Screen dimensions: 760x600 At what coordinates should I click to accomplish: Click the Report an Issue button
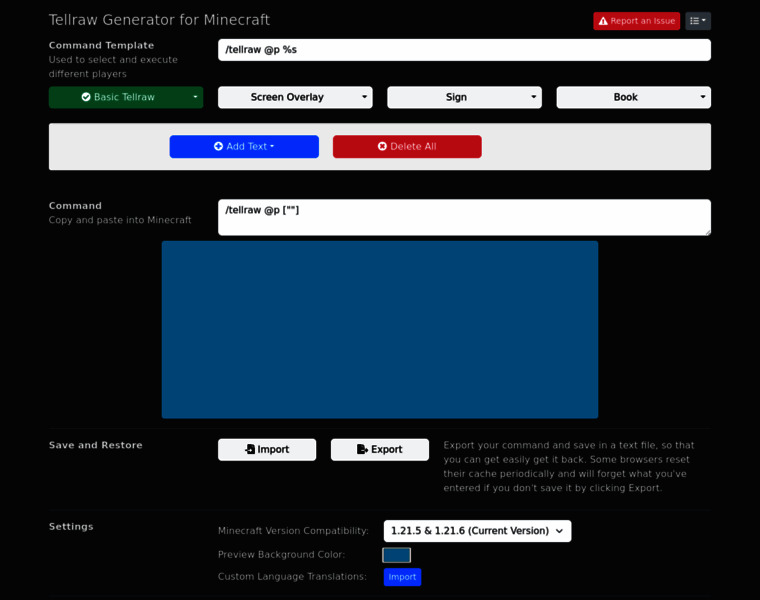[x=636, y=21]
